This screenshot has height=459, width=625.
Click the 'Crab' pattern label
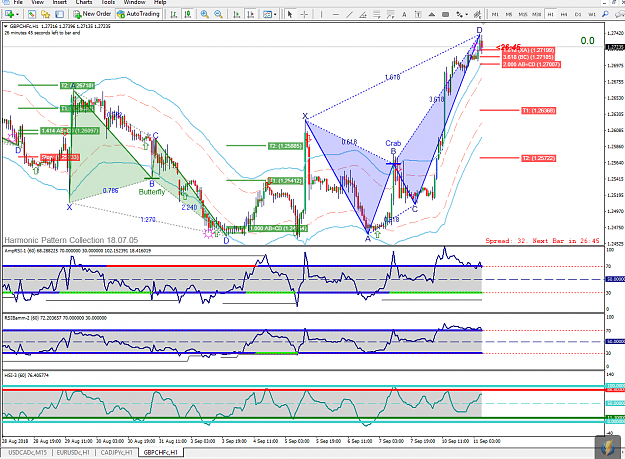[393, 143]
